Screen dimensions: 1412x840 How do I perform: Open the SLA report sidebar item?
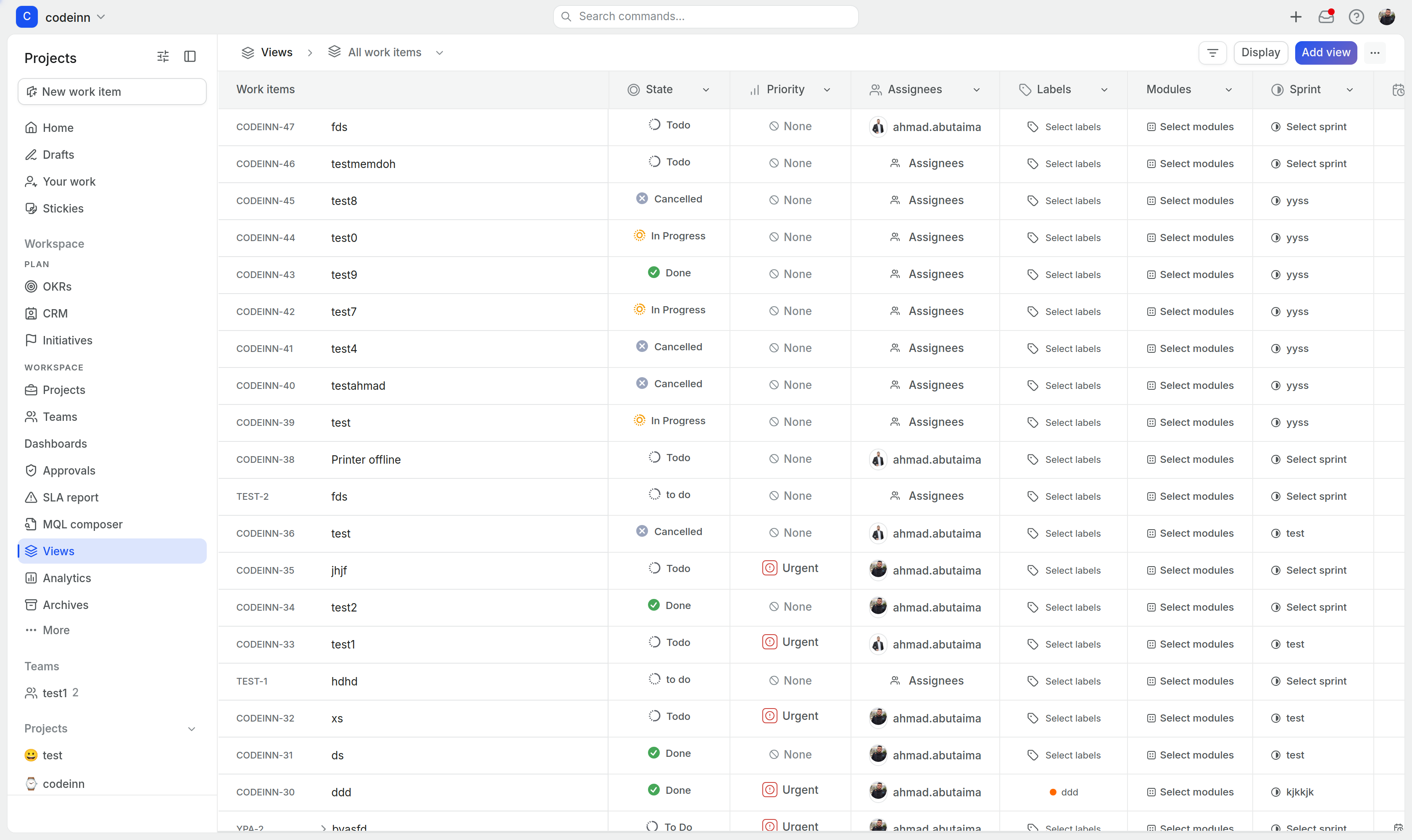pyautogui.click(x=112, y=498)
